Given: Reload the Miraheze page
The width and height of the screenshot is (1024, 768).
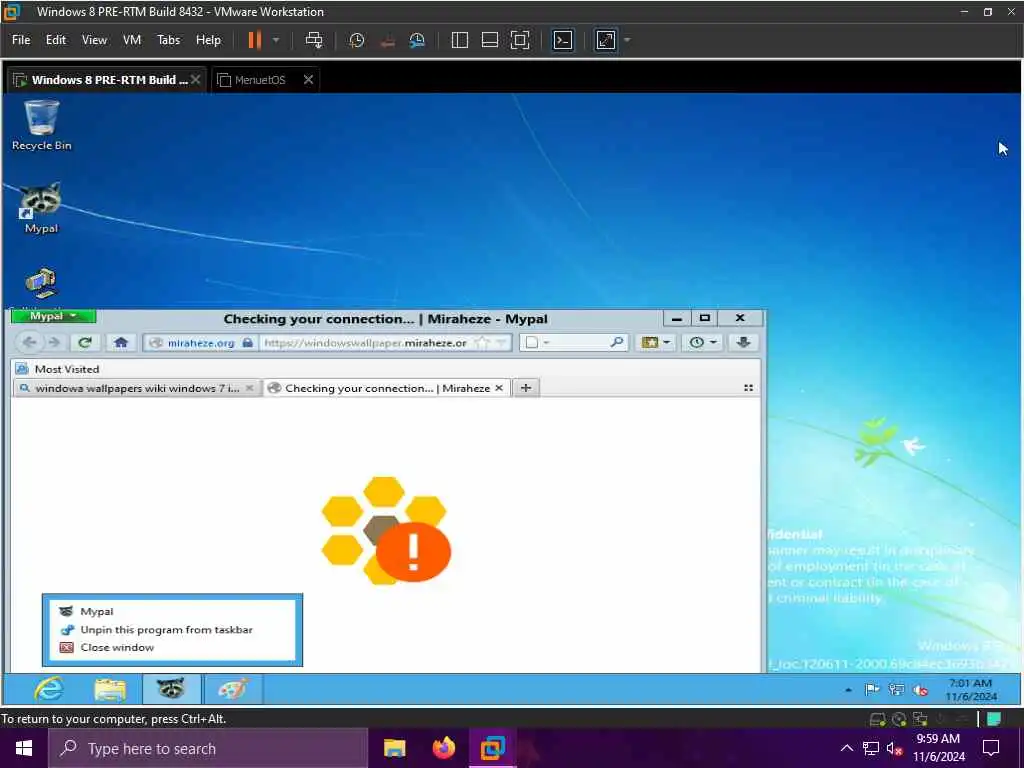Looking at the screenshot, I should [85, 342].
